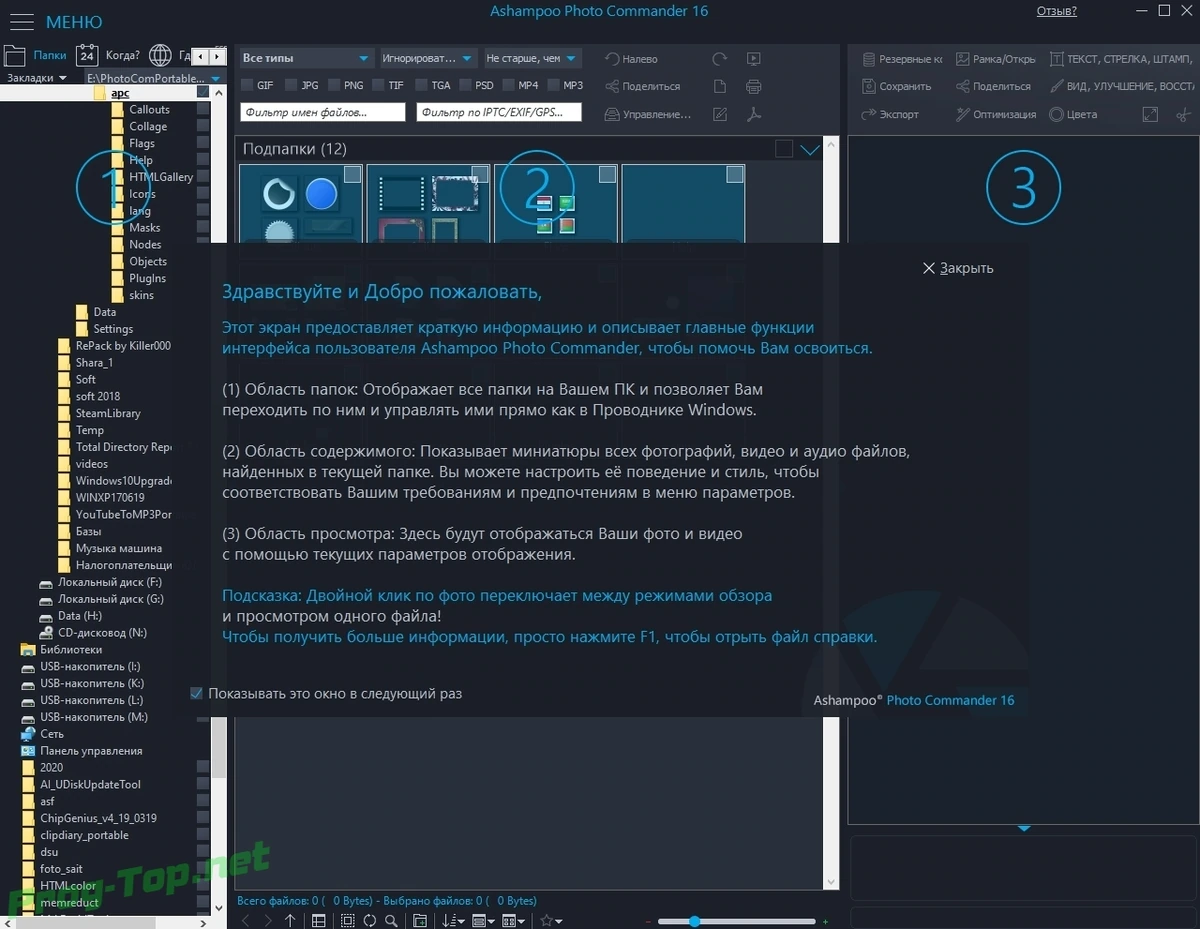Click the select all dotted-square icon
Image resolution: width=1200 pixels, height=929 pixels.
[x=348, y=920]
